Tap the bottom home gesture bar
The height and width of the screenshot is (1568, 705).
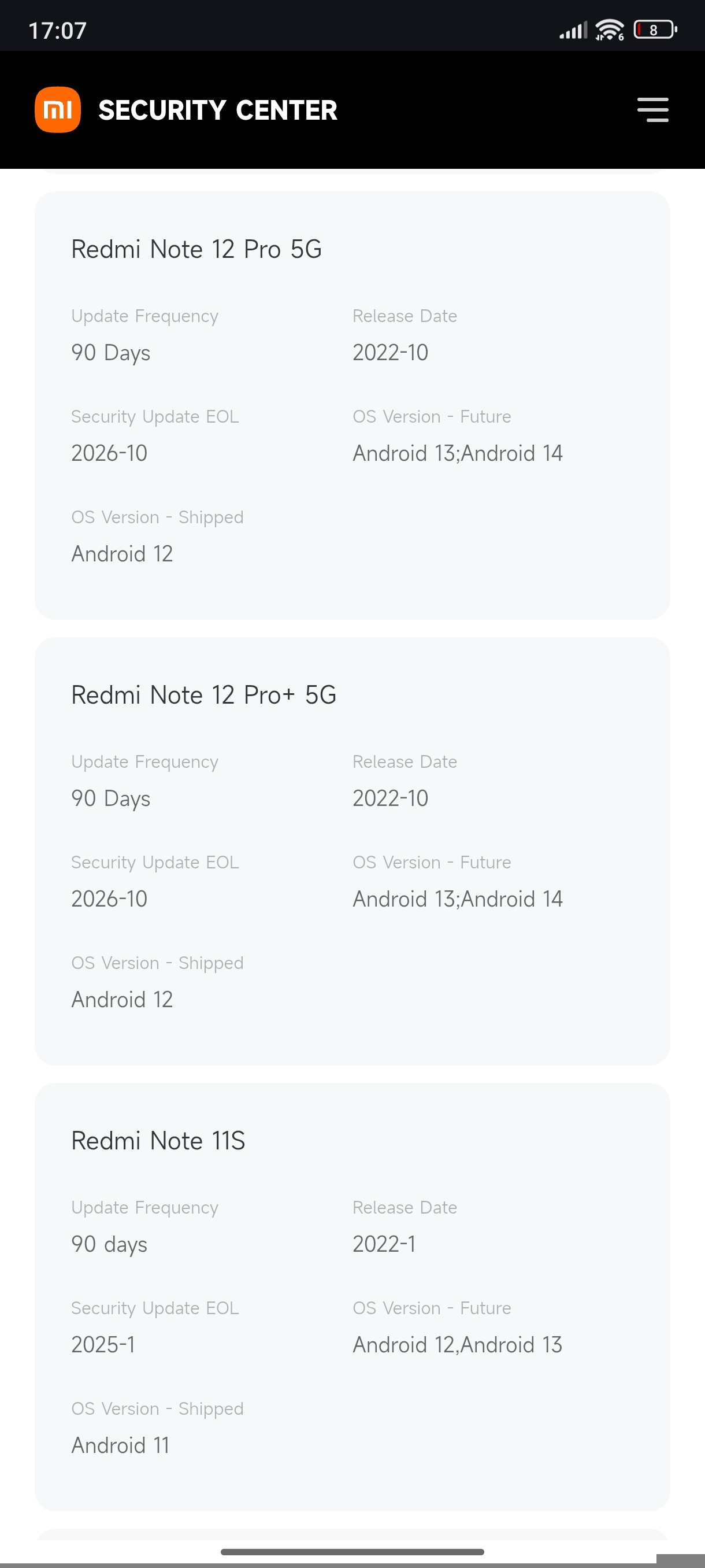coord(352,1552)
